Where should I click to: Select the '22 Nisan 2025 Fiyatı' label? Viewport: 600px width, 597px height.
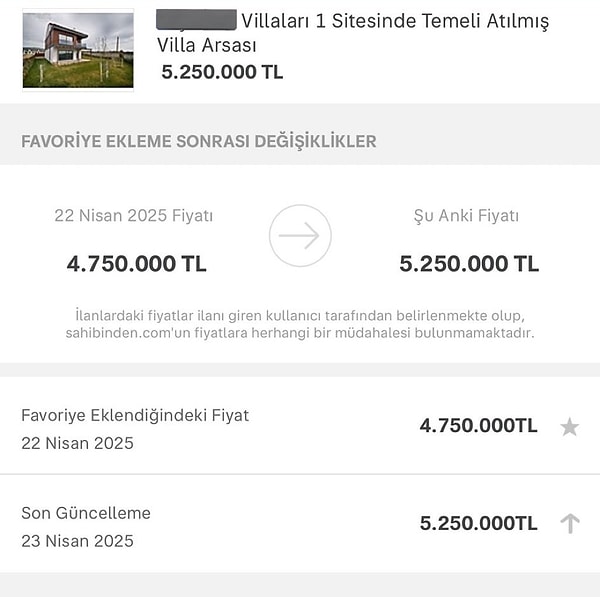(x=133, y=215)
